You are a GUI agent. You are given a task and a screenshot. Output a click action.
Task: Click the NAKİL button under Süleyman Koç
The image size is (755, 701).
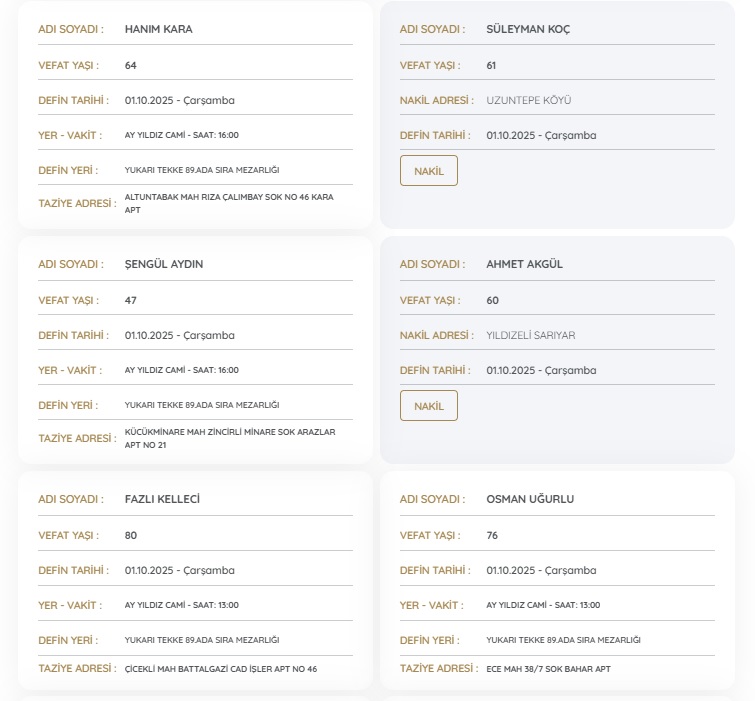[x=428, y=171]
